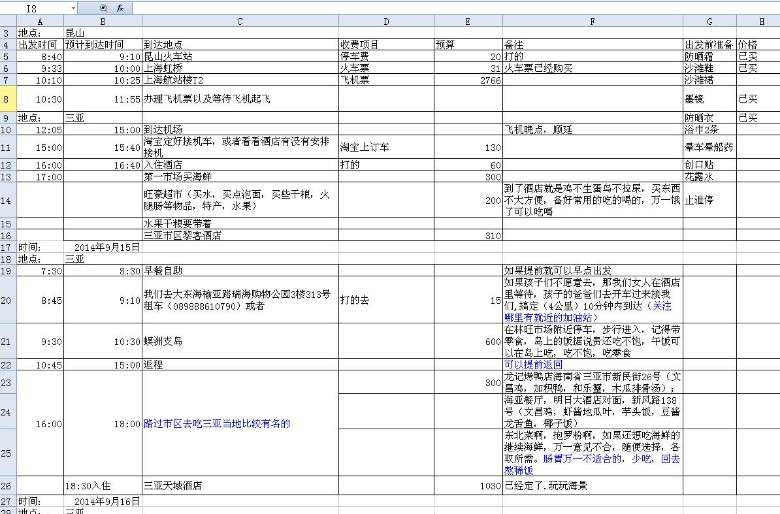Select column A header
The height and width of the screenshot is (514, 780).
pos(40,21)
